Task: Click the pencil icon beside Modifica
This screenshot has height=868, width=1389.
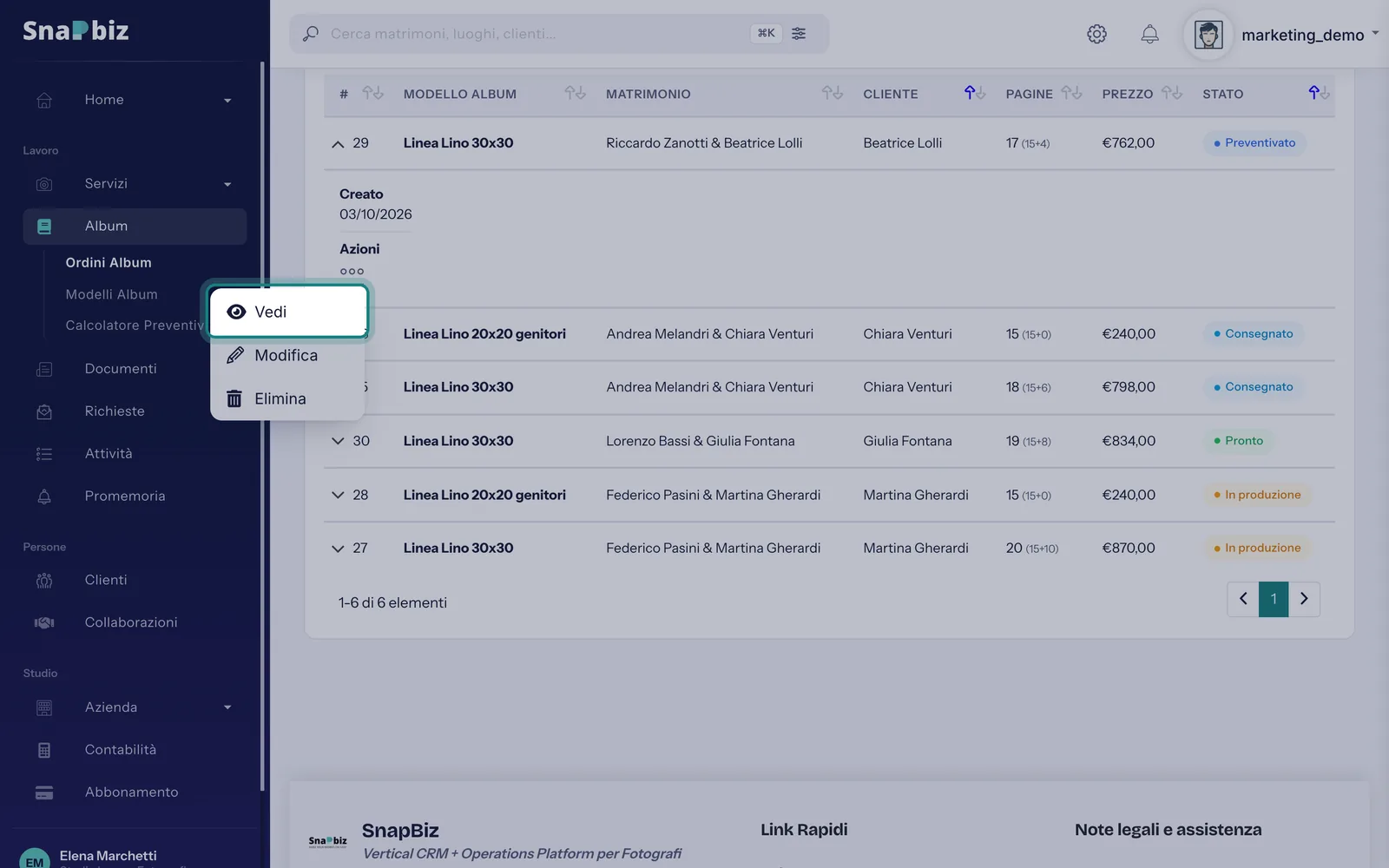Action: pos(234,355)
